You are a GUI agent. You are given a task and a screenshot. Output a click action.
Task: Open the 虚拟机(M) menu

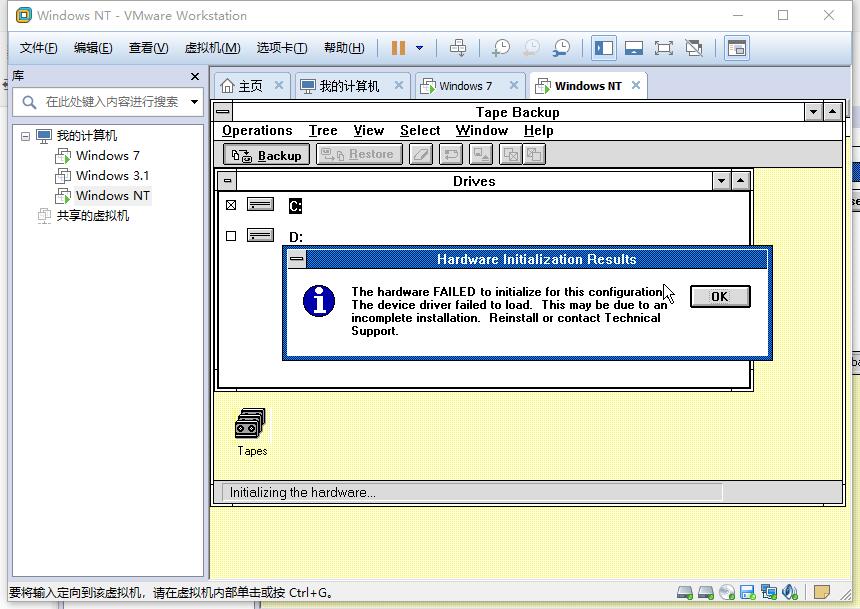pyautogui.click(x=212, y=48)
